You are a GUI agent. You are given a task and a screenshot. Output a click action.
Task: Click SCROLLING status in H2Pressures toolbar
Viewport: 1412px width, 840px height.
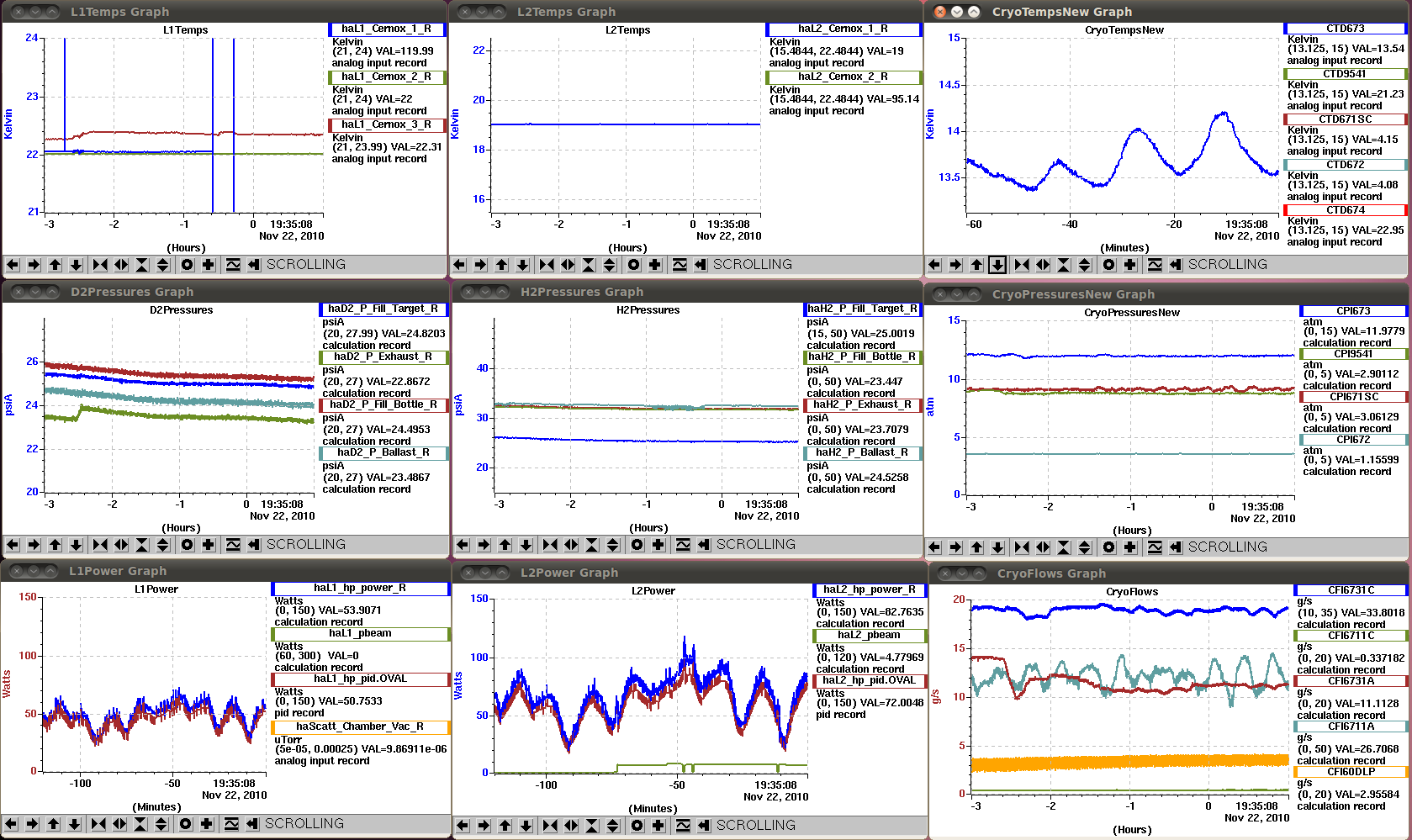tap(756, 545)
